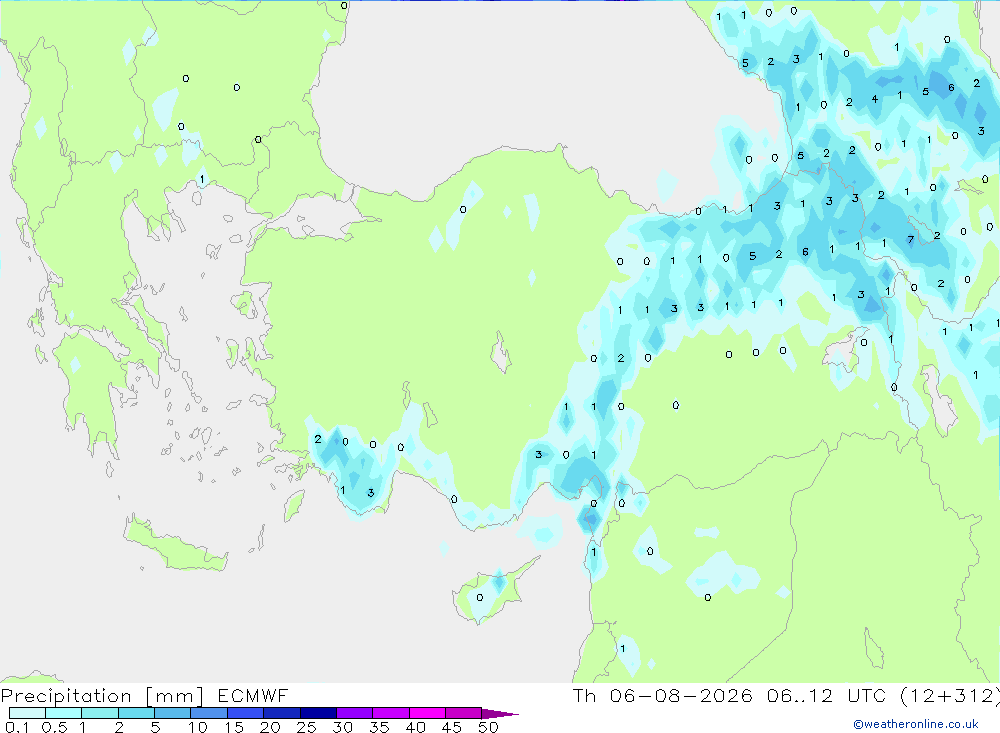Click the legend label '30'

[343, 727]
